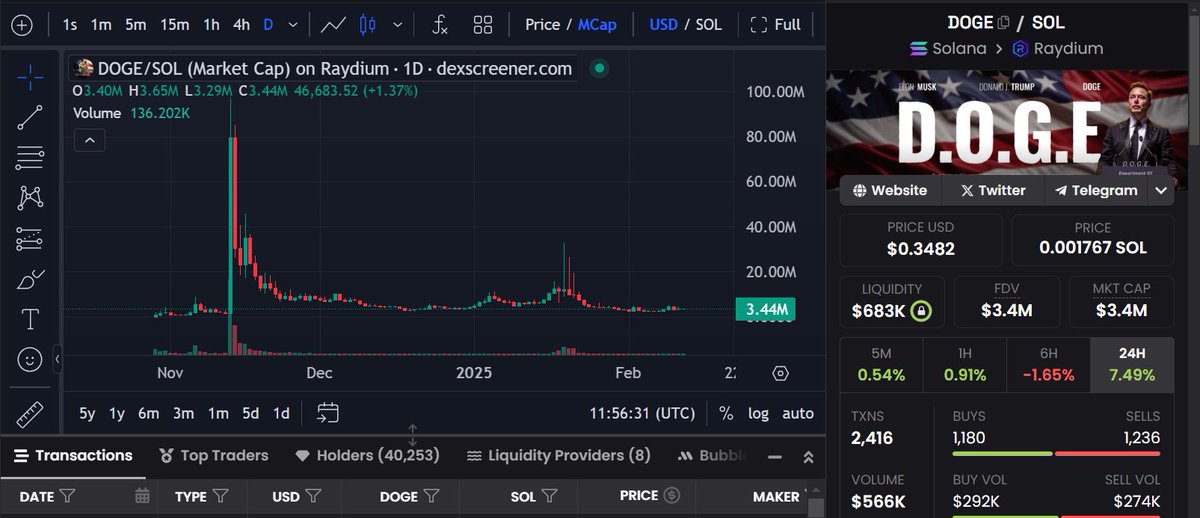This screenshot has height=518, width=1200.
Task: Expand the bottom panel chevrons
Action: (809, 456)
